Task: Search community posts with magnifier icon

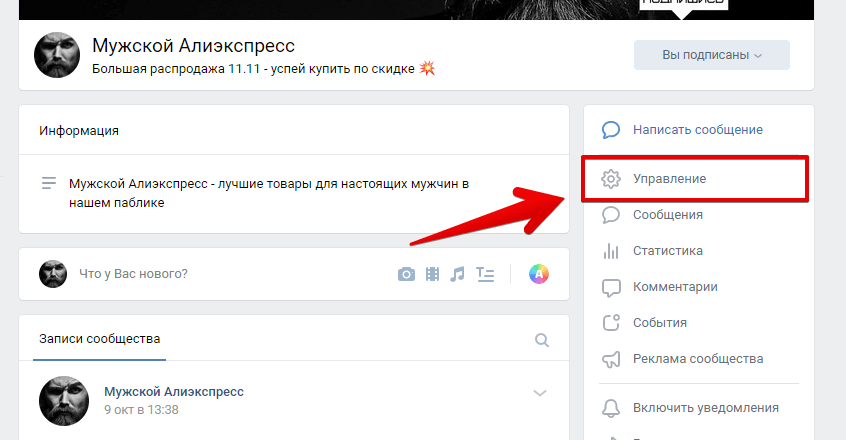Action: (x=542, y=340)
